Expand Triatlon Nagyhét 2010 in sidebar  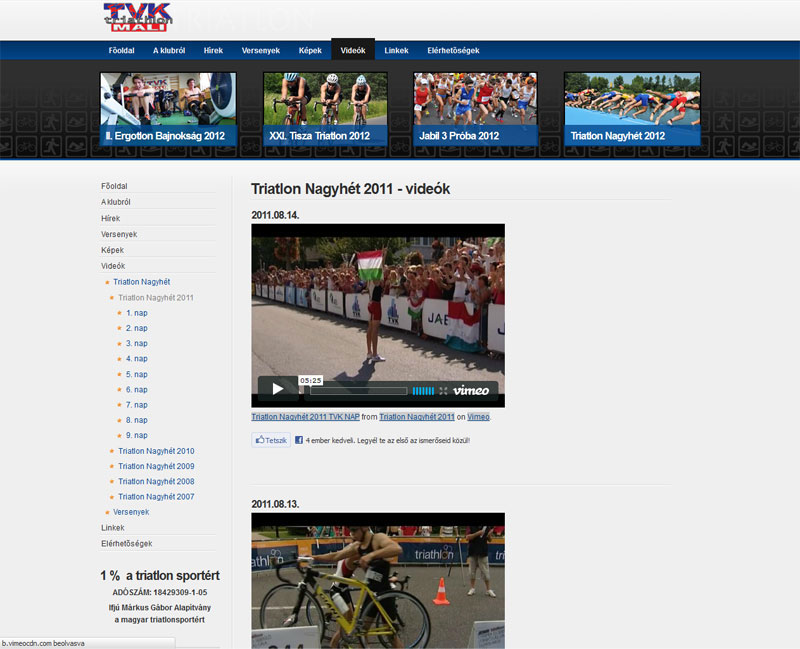pos(156,451)
